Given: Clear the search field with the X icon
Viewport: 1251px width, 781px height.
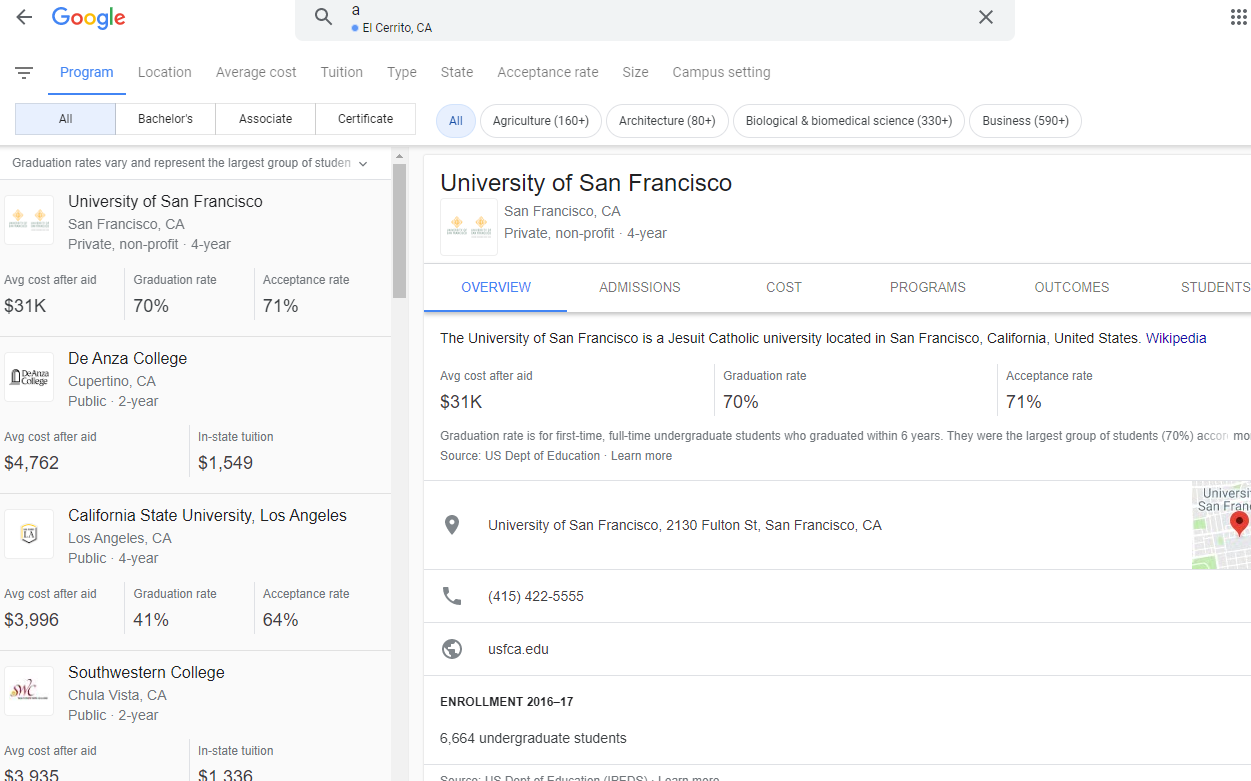Looking at the screenshot, I should pos(985,17).
